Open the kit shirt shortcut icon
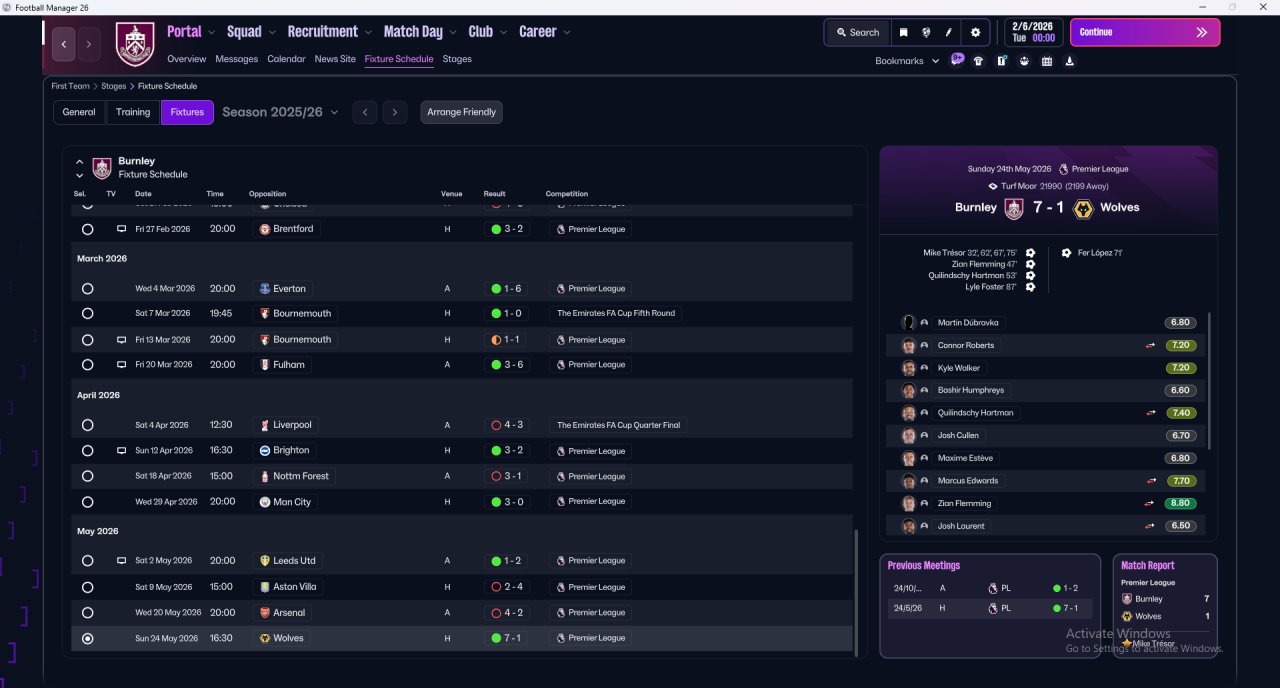Viewport: 1280px width, 688px height. coord(978,61)
